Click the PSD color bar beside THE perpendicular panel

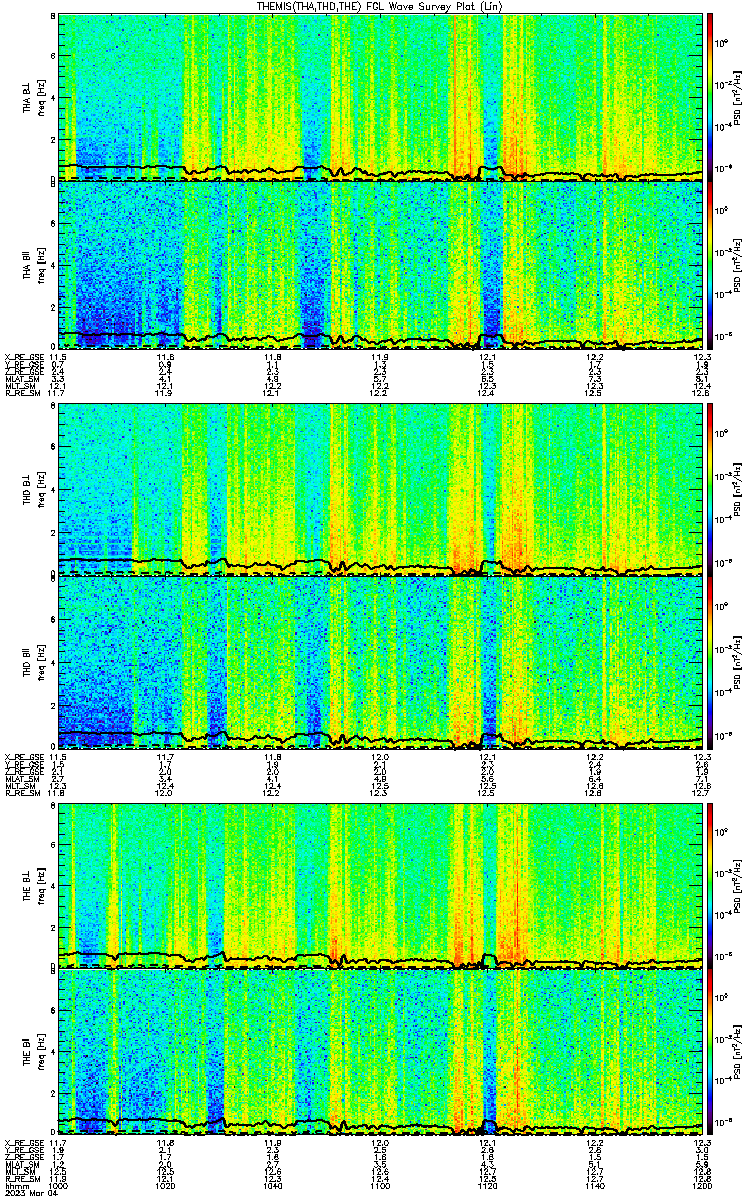point(711,884)
